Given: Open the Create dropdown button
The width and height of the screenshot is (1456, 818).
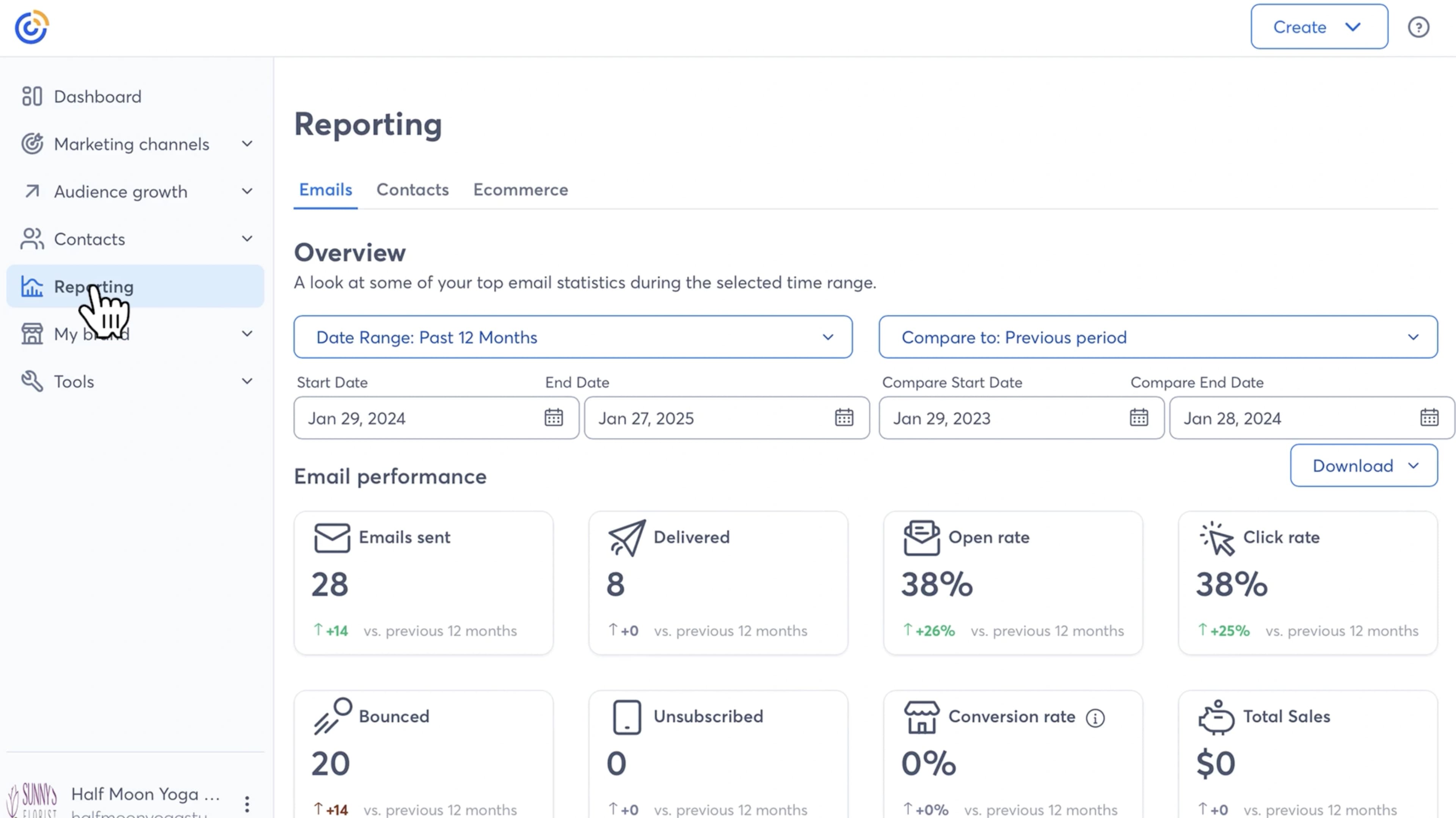Looking at the screenshot, I should 1319,27.
